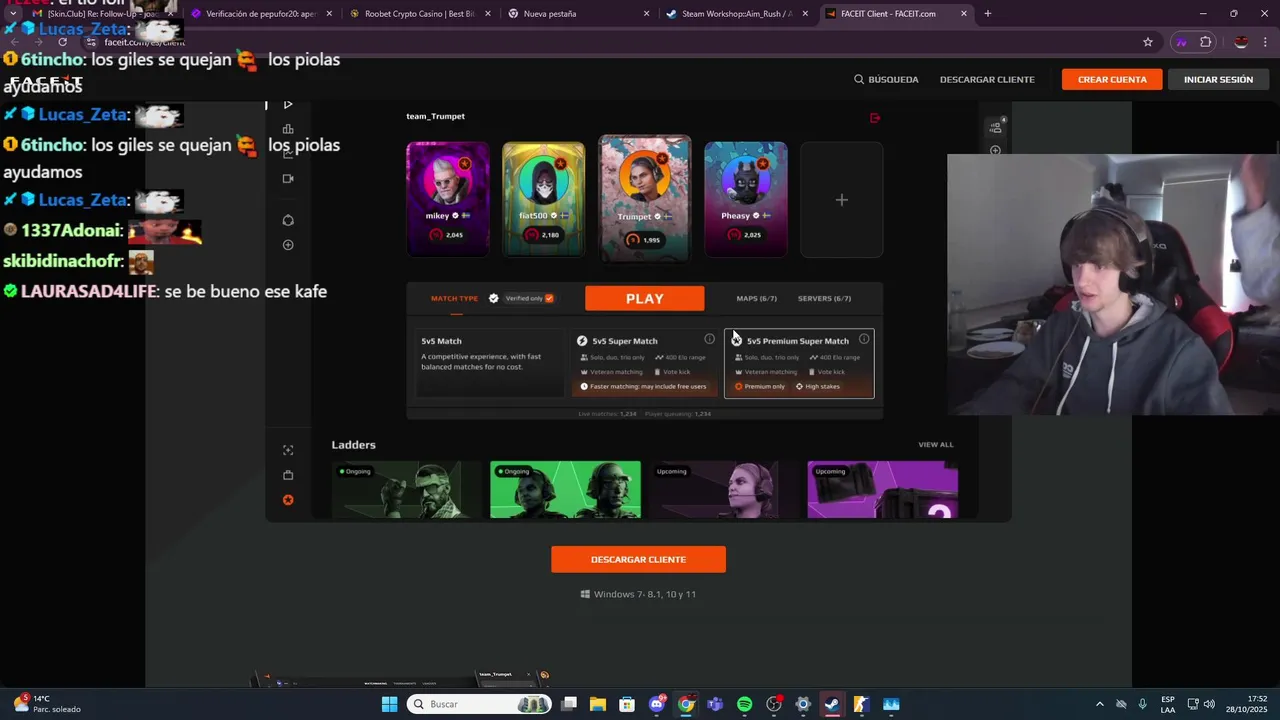The image size is (1280, 720).
Task: Open the purple Upcoming ladder thumbnail
Action: pos(882,490)
